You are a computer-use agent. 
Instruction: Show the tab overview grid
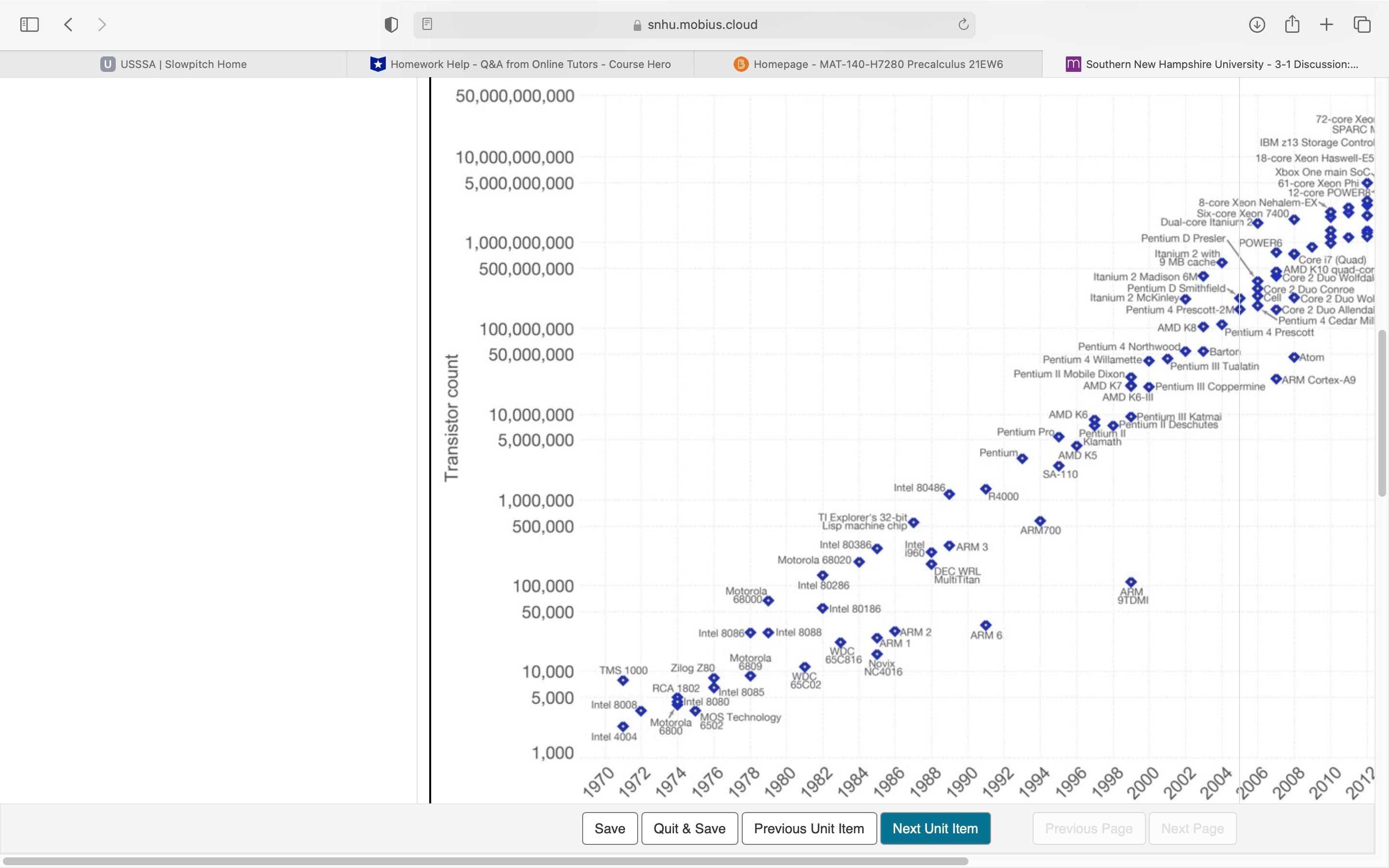point(1362,24)
